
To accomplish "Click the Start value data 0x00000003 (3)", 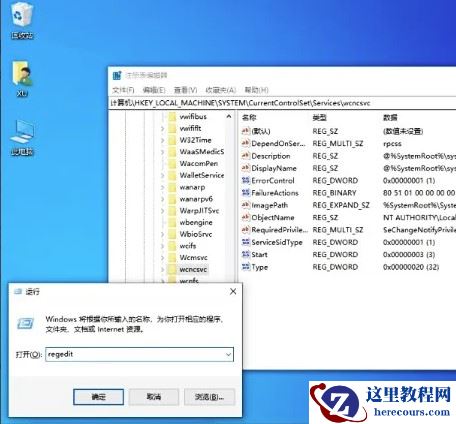I will (x=409, y=255).
